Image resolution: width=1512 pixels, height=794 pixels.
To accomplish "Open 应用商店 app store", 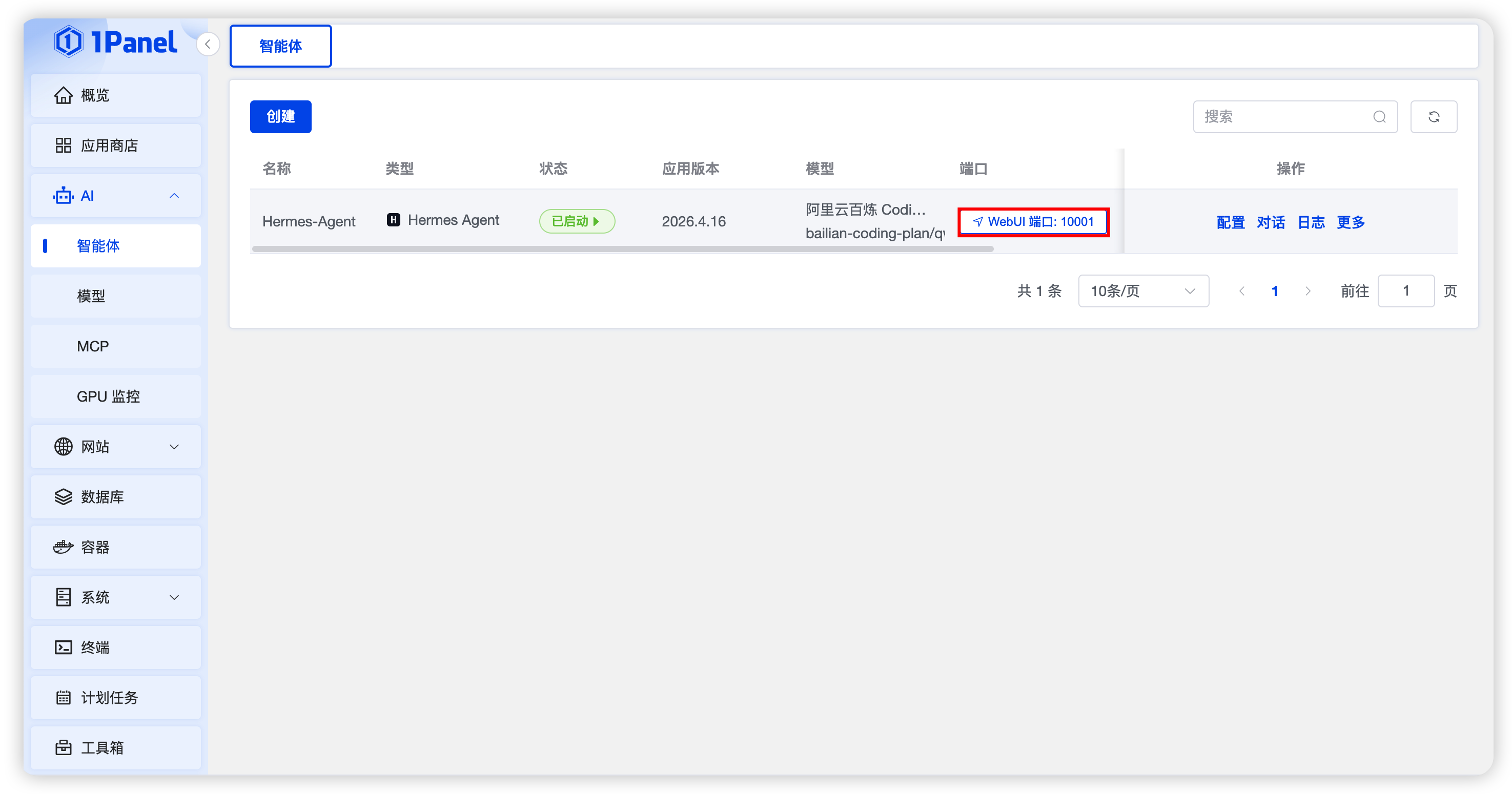I will click(x=116, y=145).
